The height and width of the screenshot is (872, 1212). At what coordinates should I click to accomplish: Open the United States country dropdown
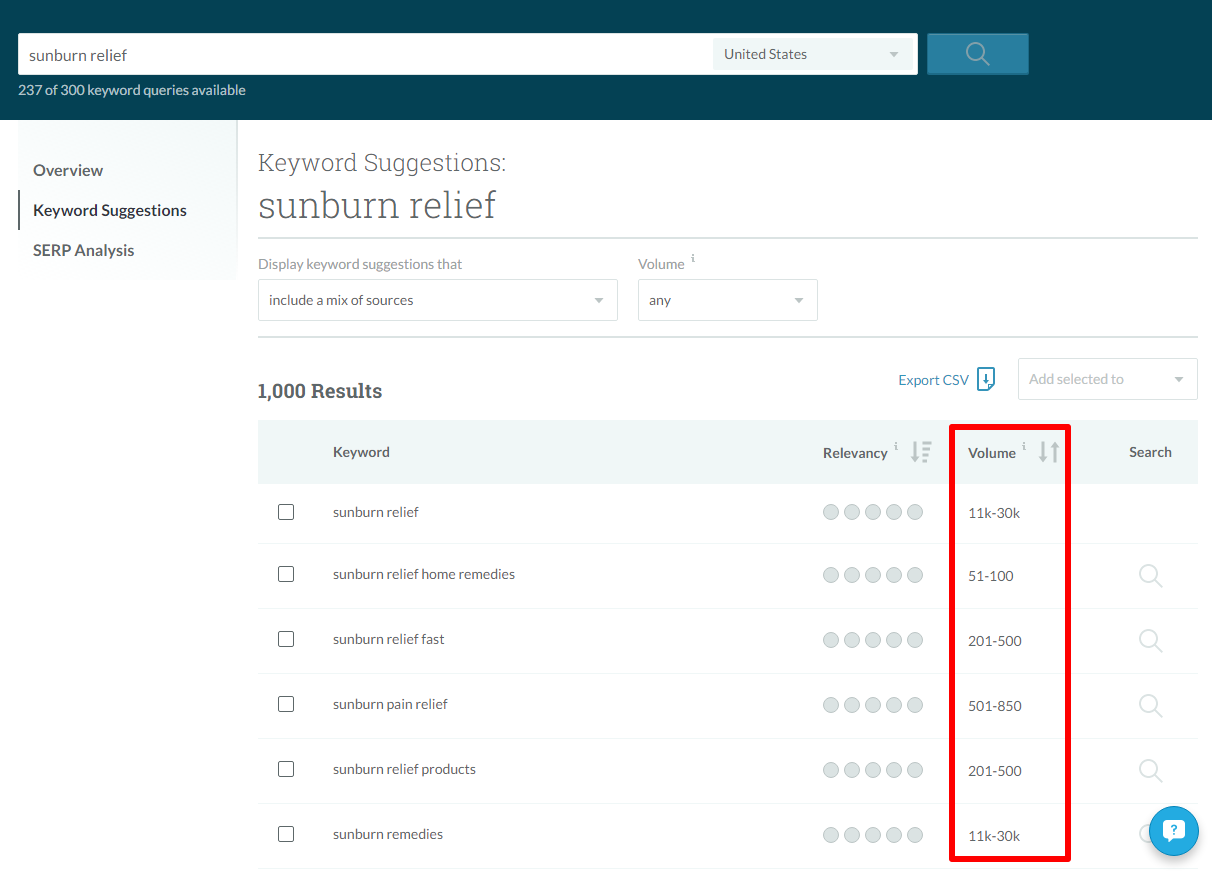812,54
